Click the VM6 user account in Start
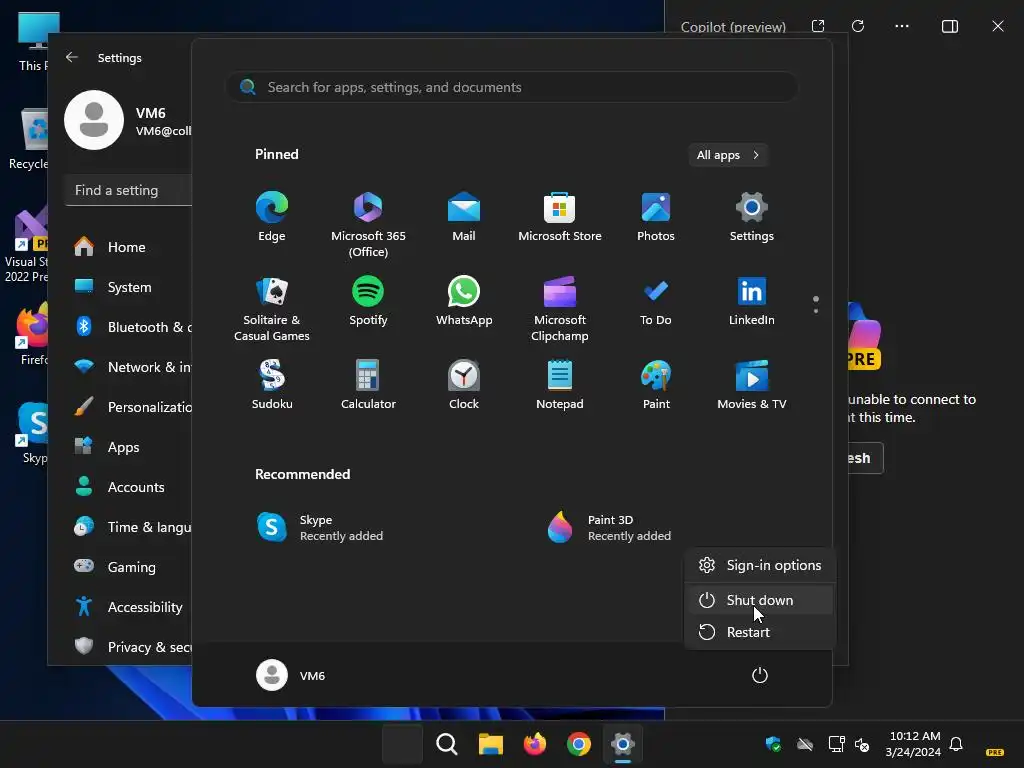The image size is (1024, 768). pos(291,675)
